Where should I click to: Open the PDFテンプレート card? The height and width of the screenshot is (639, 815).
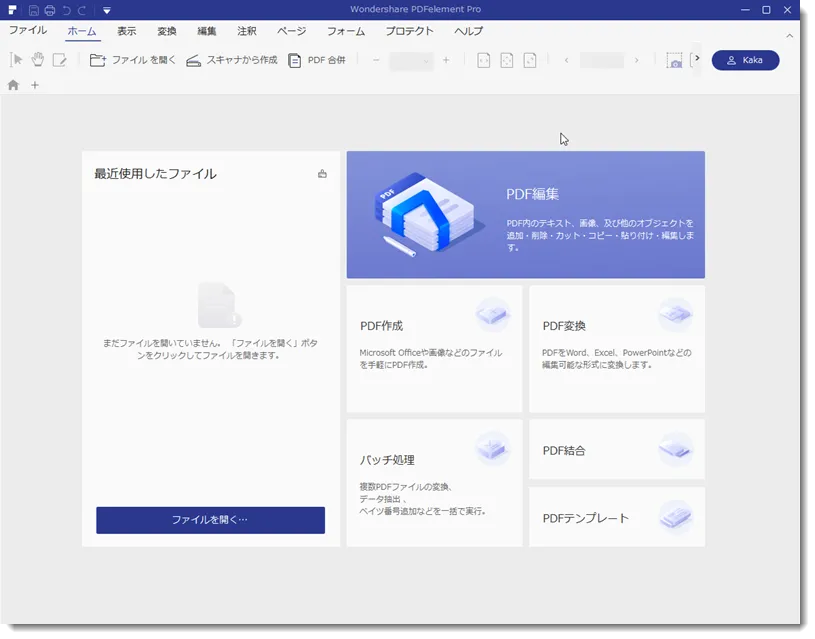pyautogui.click(x=617, y=517)
